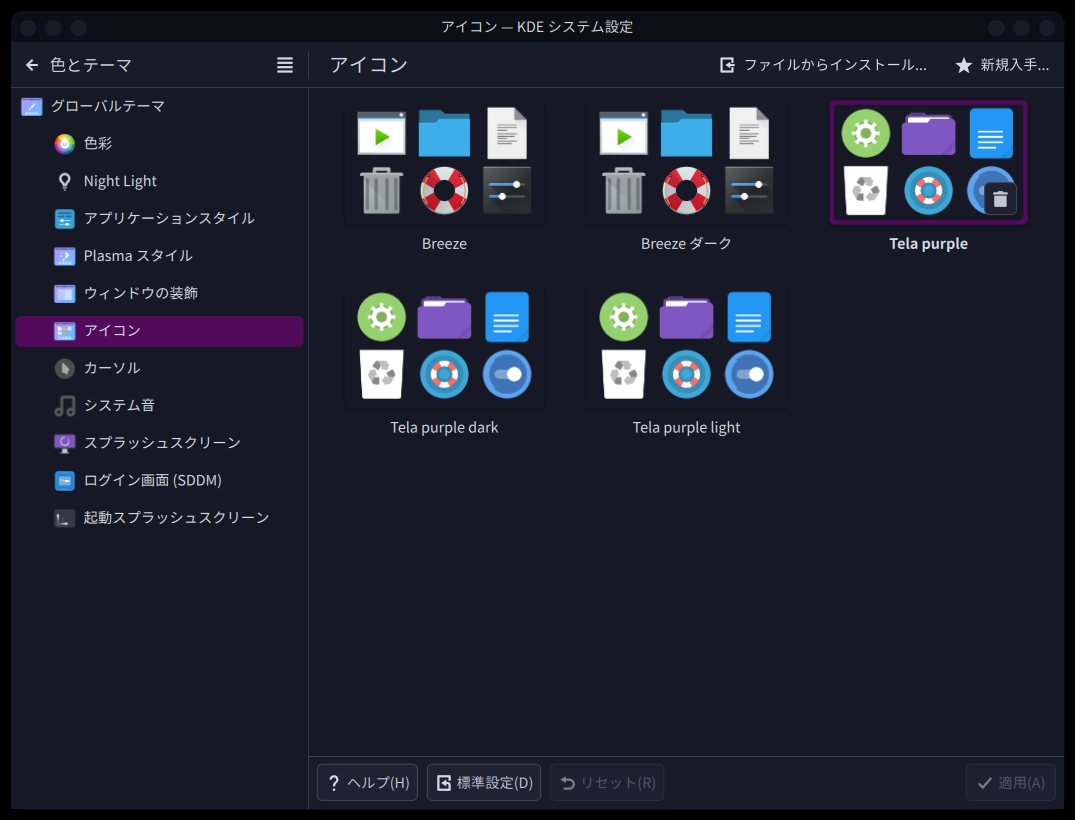This screenshot has width=1075, height=820.
Task: Click the カーソル pointer icon
Action: [64, 368]
